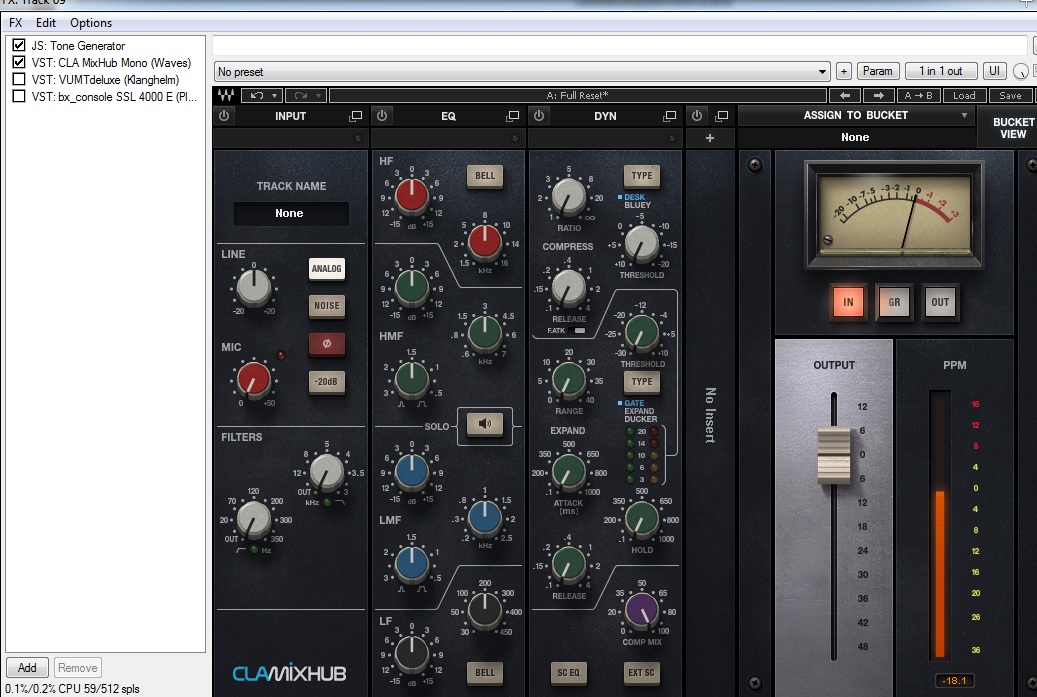Click the Param button
Viewport: 1037px width, 697px height.
(878, 71)
